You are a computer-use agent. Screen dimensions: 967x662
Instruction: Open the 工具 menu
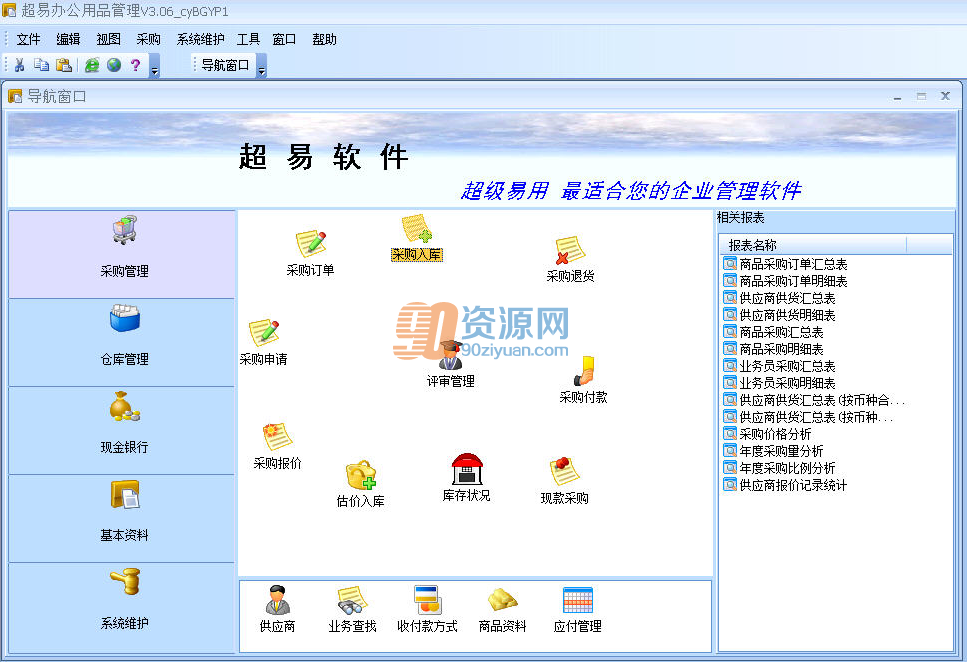pyautogui.click(x=249, y=39)
